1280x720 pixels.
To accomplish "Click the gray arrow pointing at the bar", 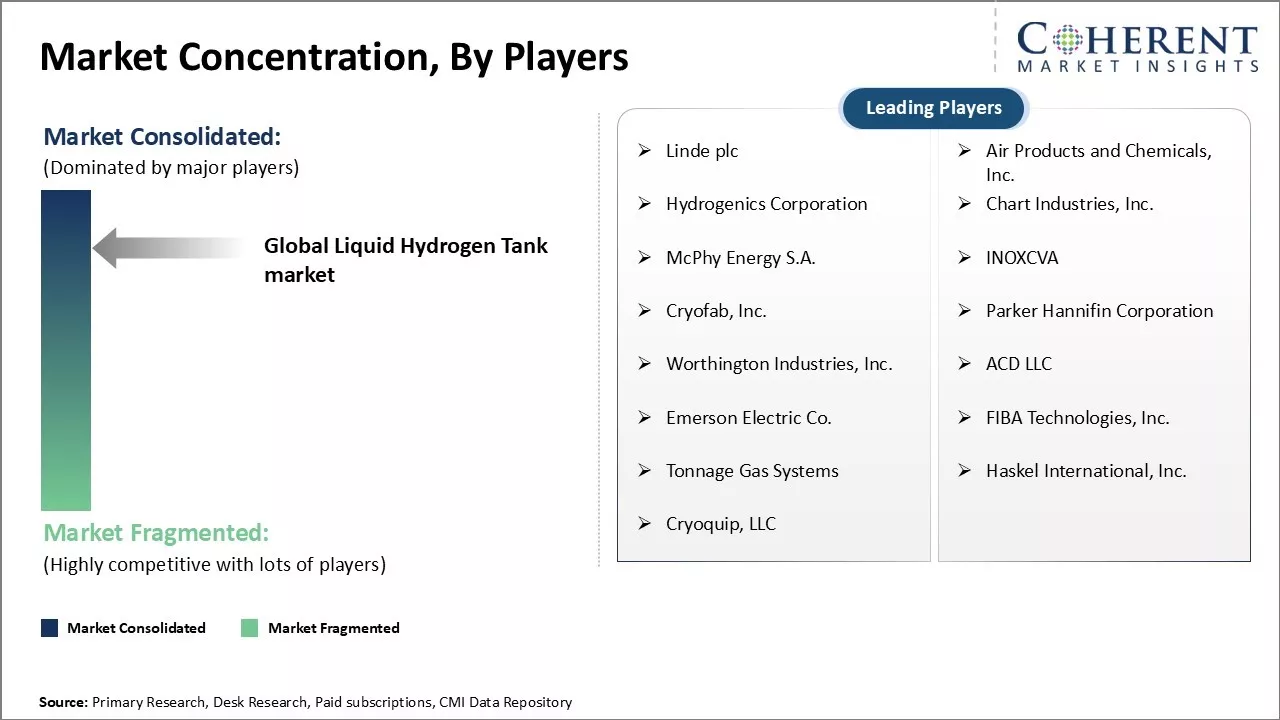I will click(165, 247).
